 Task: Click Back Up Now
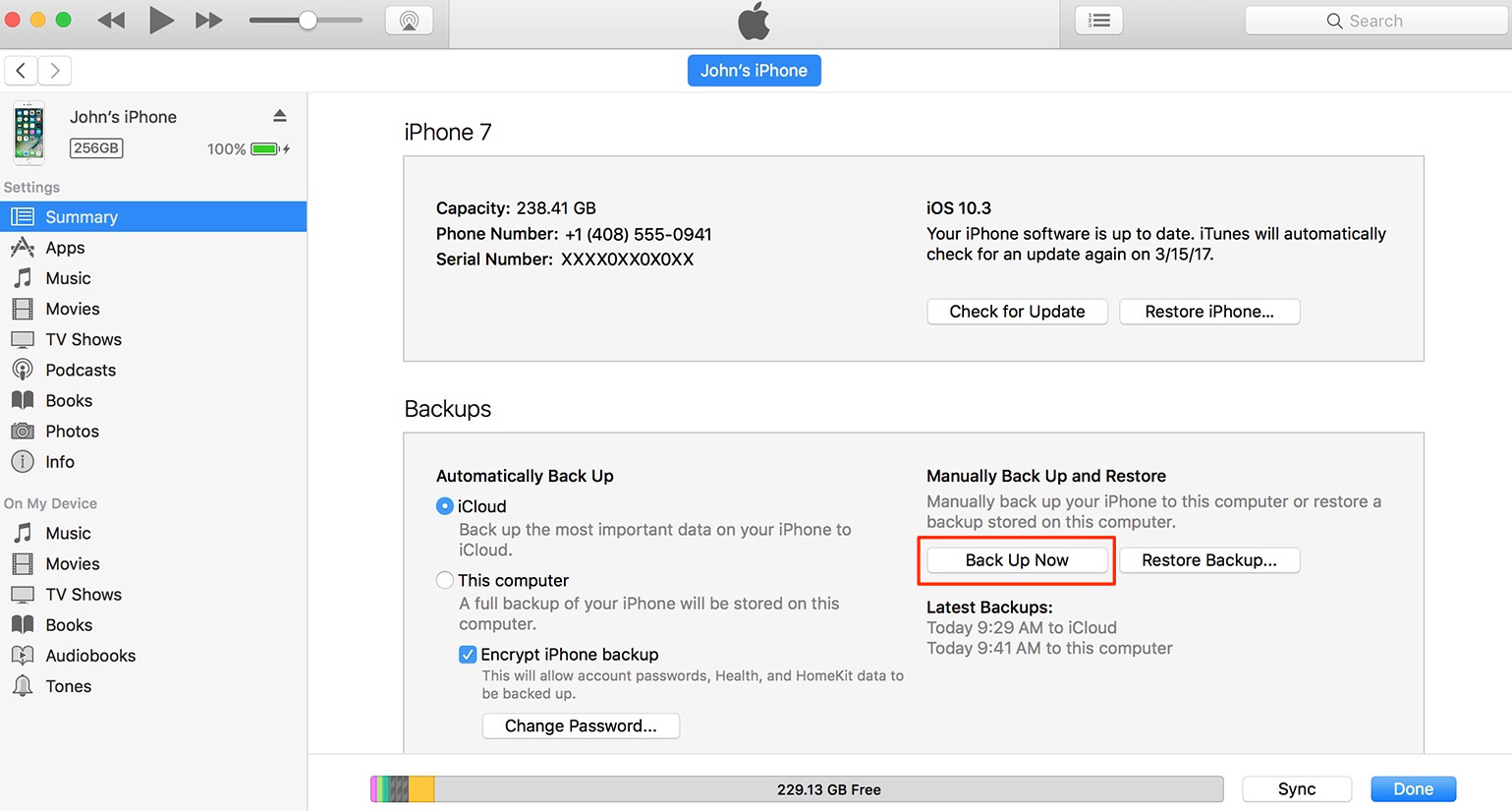pyautogui.click(x=1017, y=560)
